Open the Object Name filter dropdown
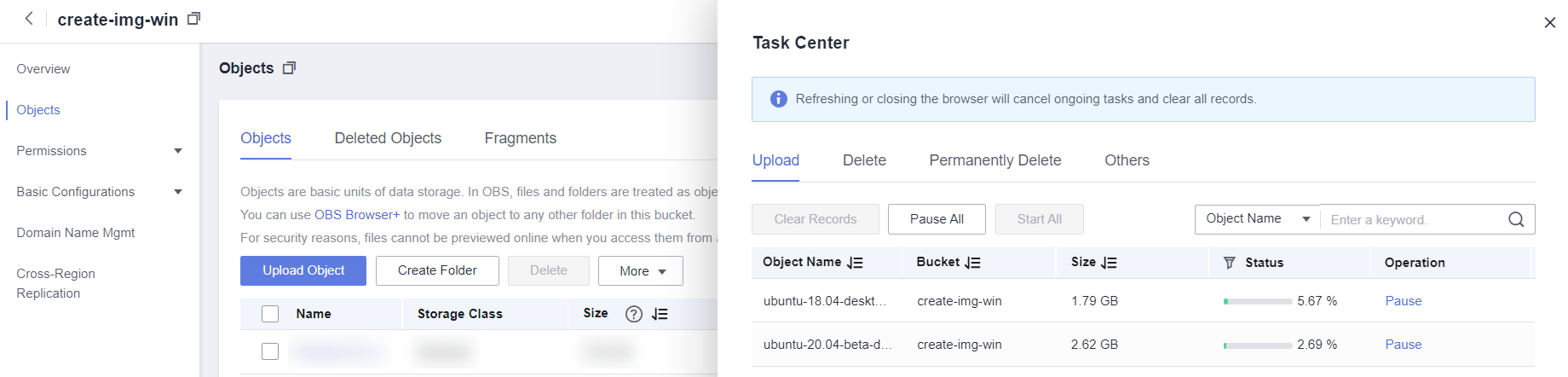 tap(1256, 219)
